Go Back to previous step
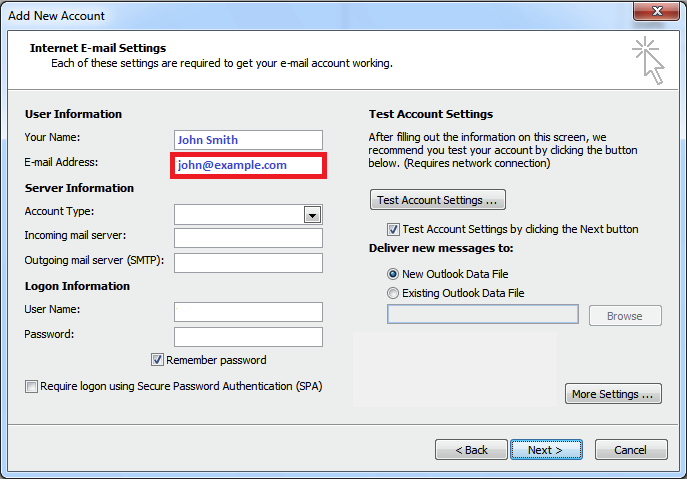The height and width of the screenshot is (480, 687). coord(471,450)
